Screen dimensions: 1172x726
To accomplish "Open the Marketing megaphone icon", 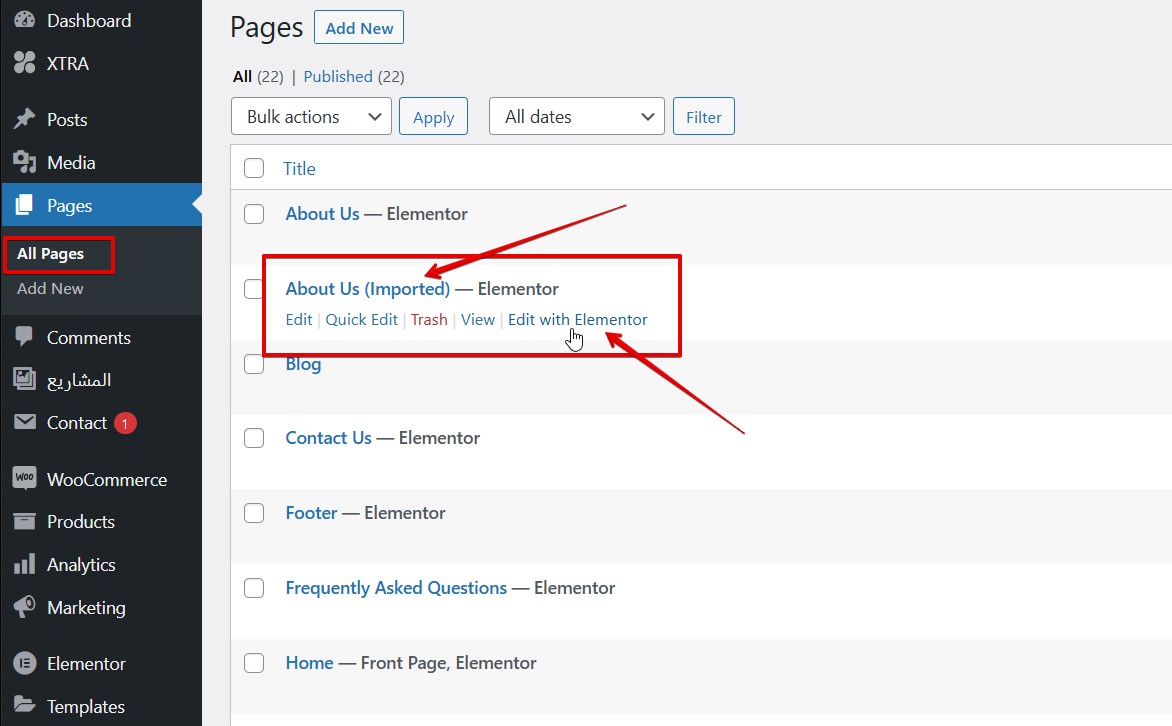I will [x=25, y=607].
